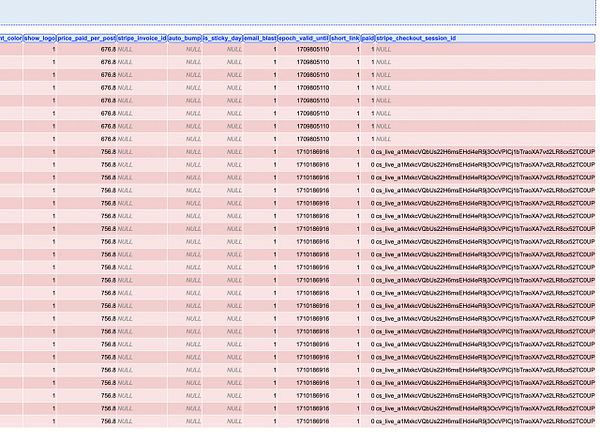Select the email_blast column header
The width and height of the screenshot is (600, 445).
pyautogui.click(x=260, y=38)
